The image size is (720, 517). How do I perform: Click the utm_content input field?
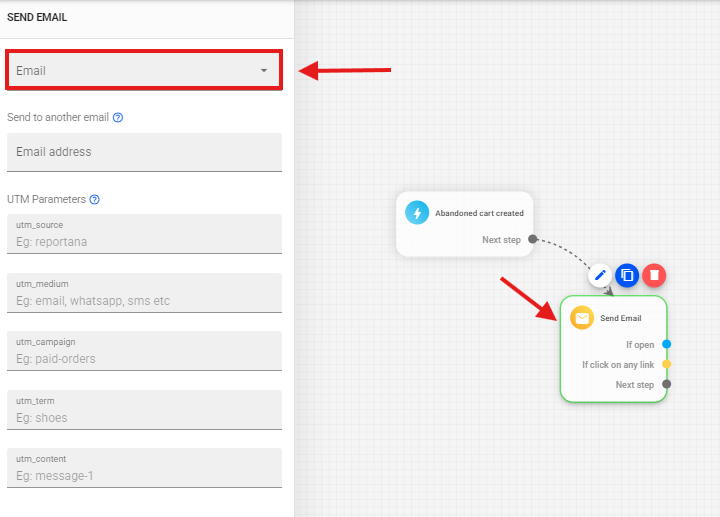pyautogui.click(x=144, y=476)
